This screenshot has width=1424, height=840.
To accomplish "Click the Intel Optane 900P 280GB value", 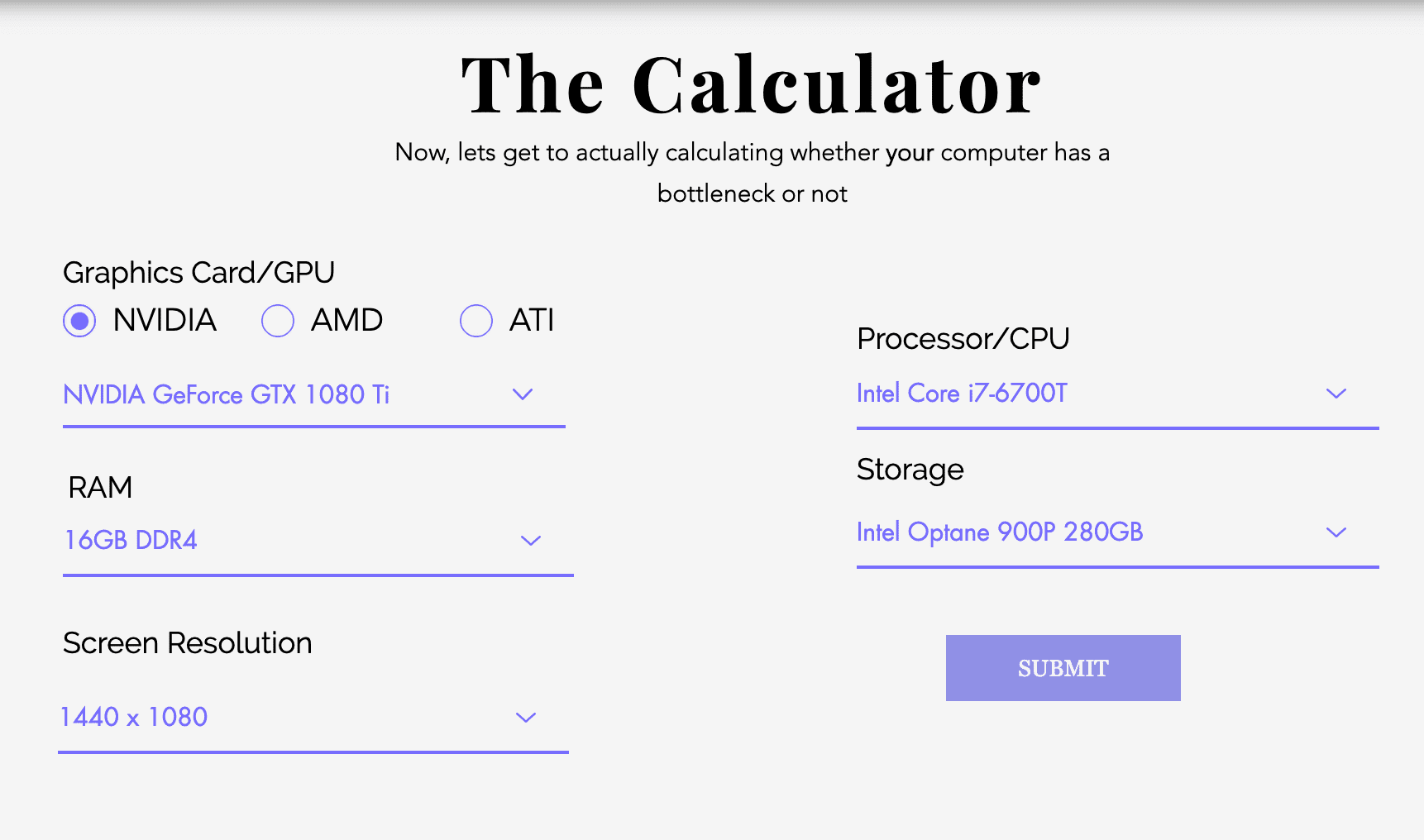I will point(1000,532).
